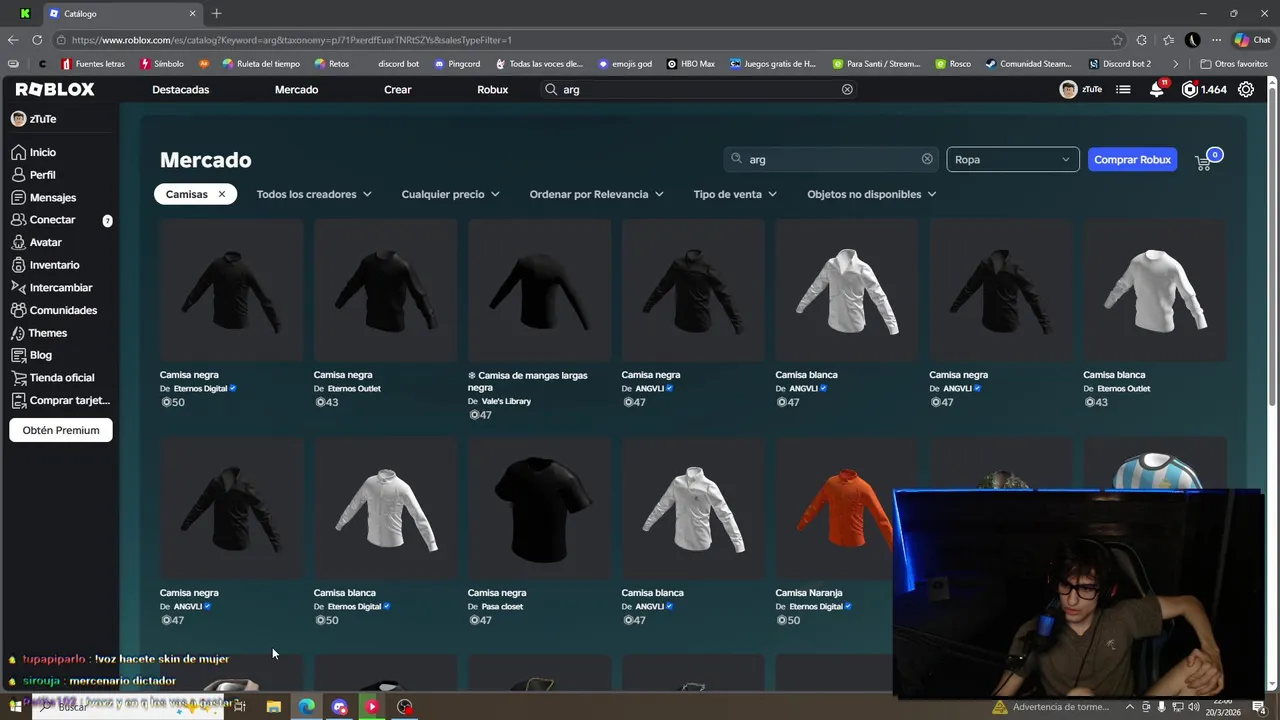Open Comunidad Steam bookmark
Screen dimensions: 1280x720
(x=1028, y=64)
